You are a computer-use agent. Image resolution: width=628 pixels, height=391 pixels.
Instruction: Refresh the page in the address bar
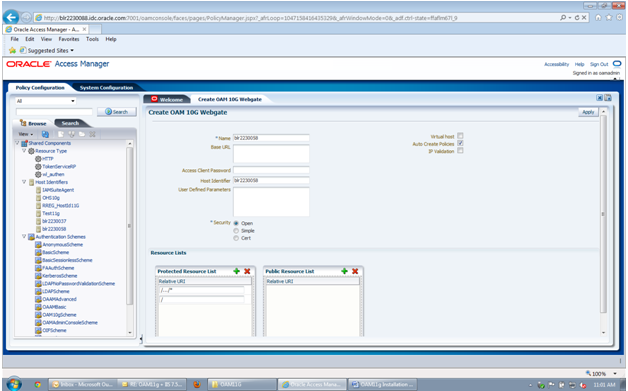577,18
